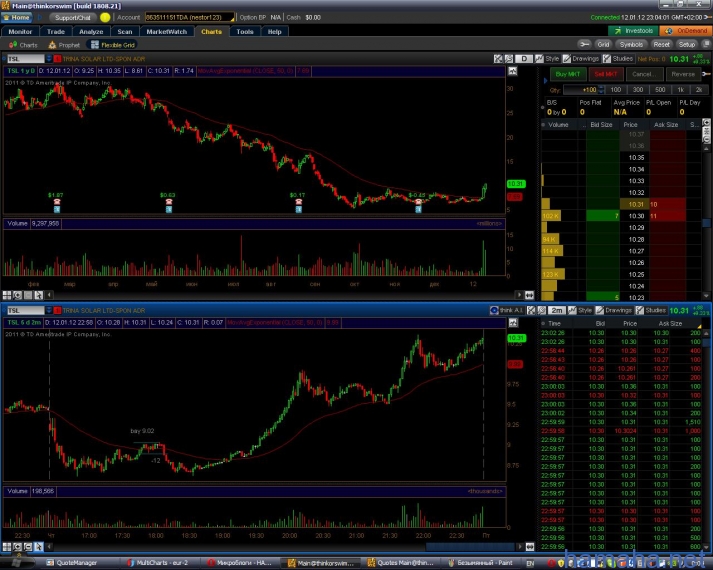
Task: Open the 2m timeframe selector
Action: [557, 311]
